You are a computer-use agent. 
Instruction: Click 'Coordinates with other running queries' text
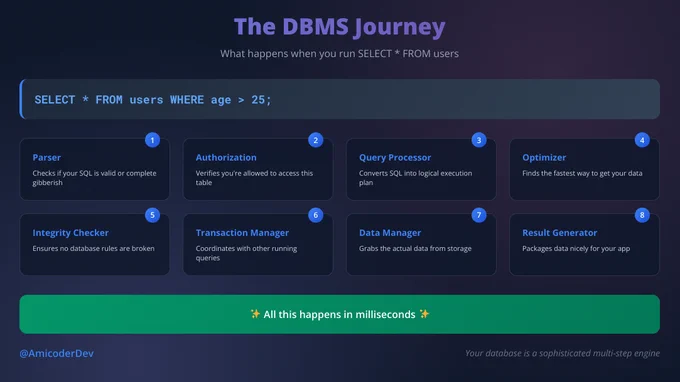[x=246, y=253]
